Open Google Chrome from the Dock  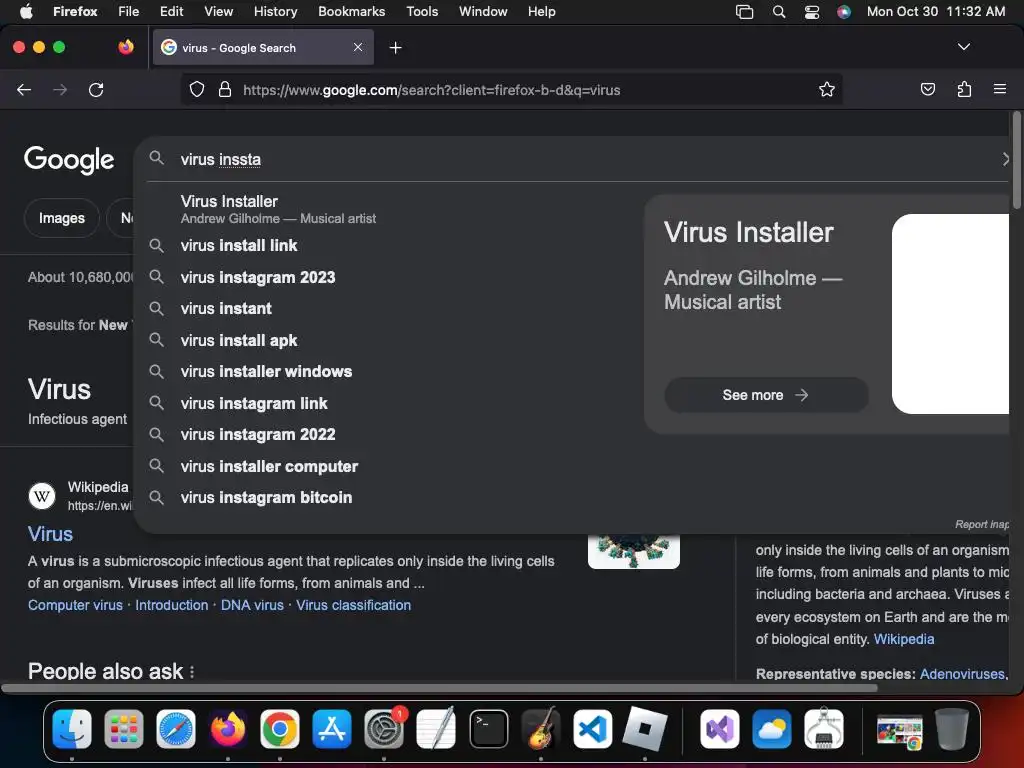tap(280, 728)
